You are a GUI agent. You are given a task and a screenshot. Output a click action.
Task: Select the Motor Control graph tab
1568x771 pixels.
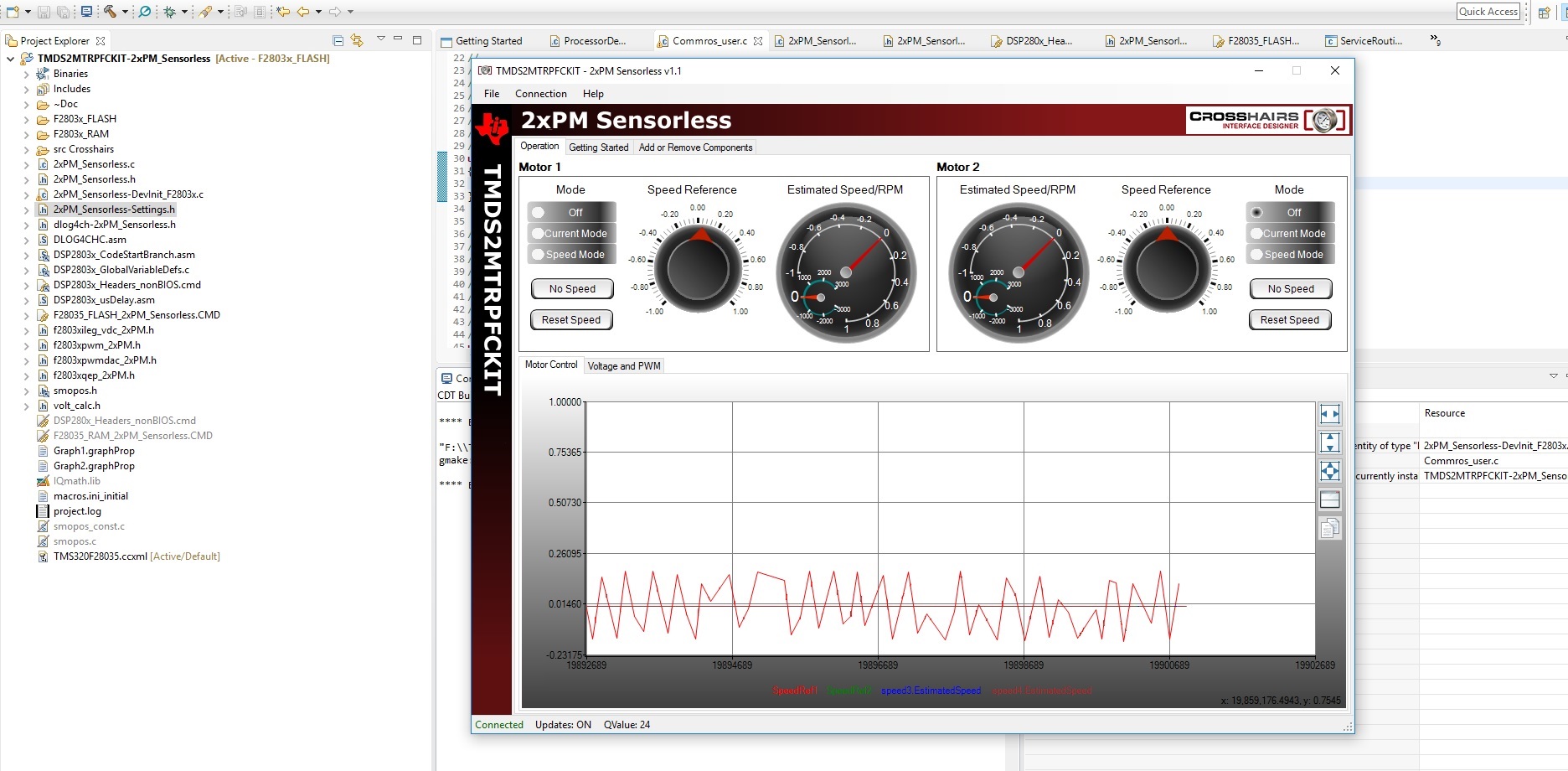point(551,365)
